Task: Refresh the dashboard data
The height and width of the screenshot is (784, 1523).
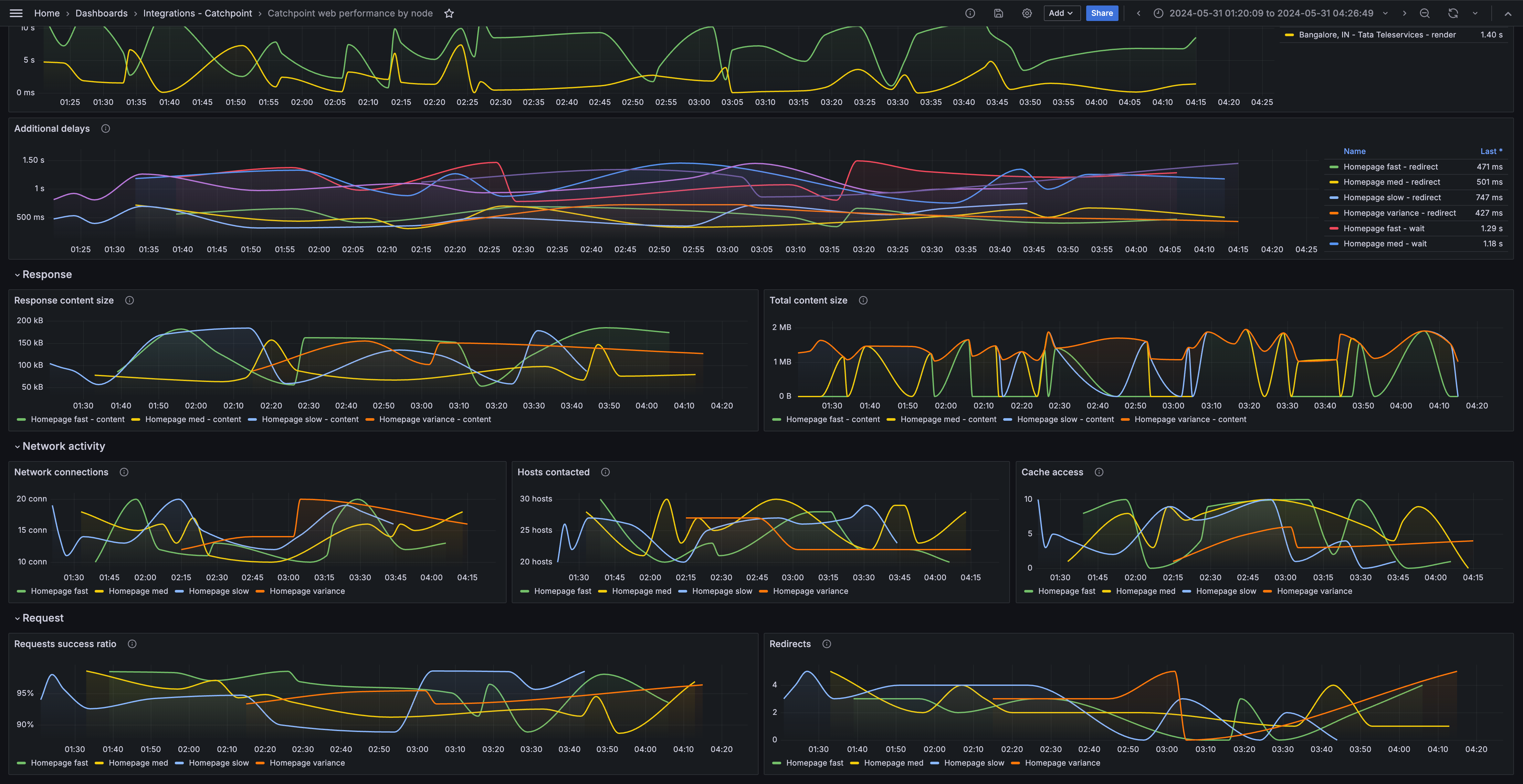Action: coord(1452,13)
